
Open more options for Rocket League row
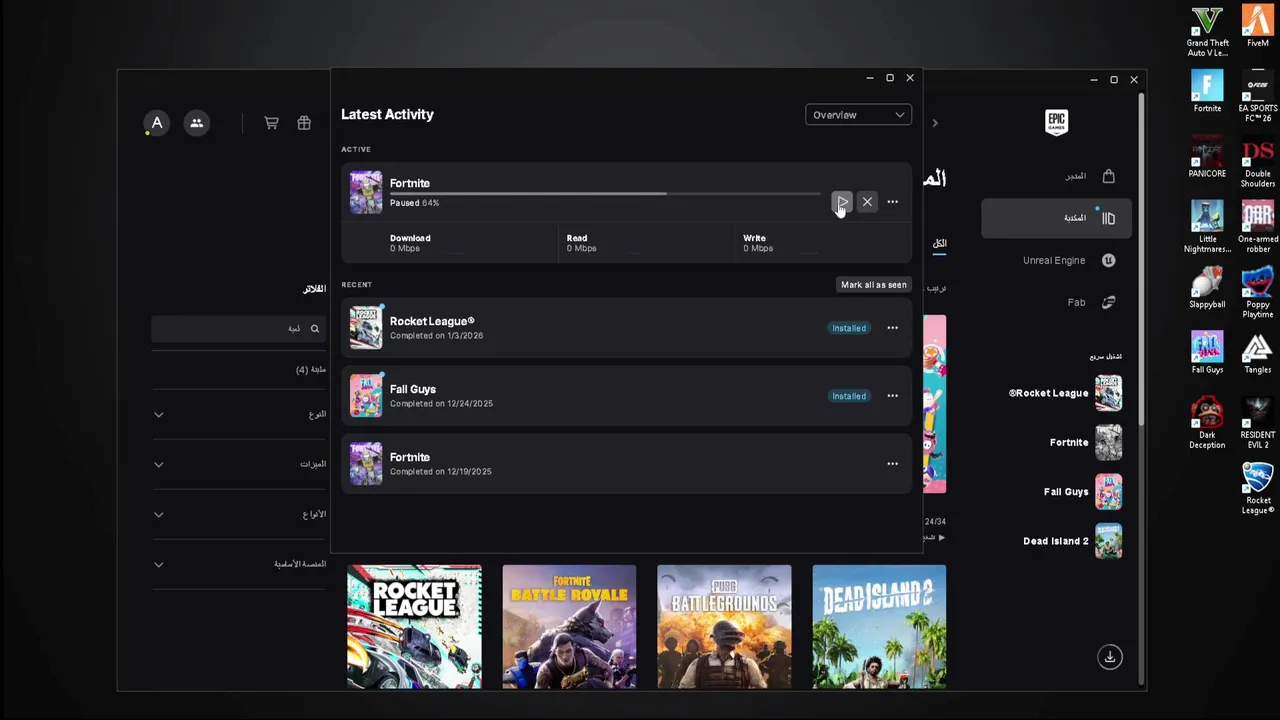892,328
